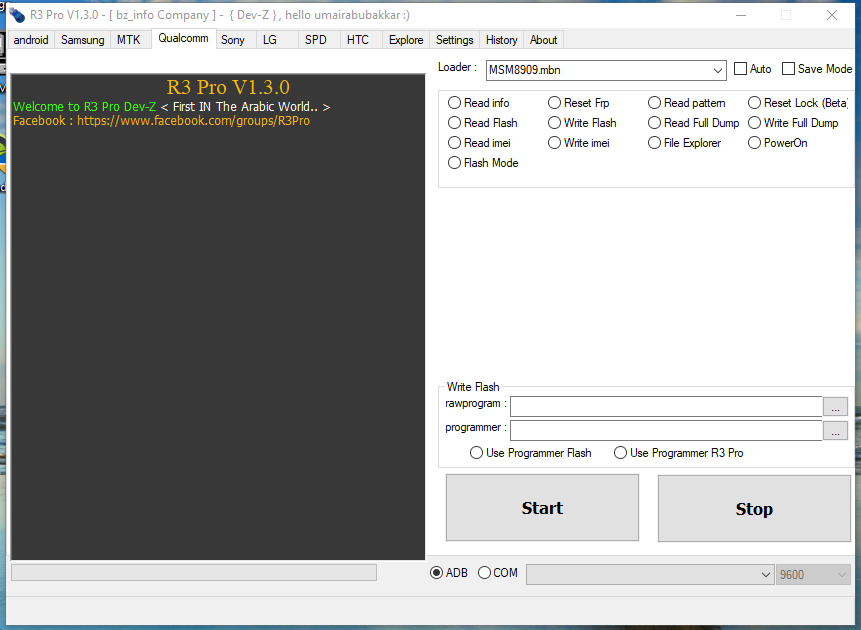Choose the Flash Mode option
861x630 pixels.
(x=483, y=163)
